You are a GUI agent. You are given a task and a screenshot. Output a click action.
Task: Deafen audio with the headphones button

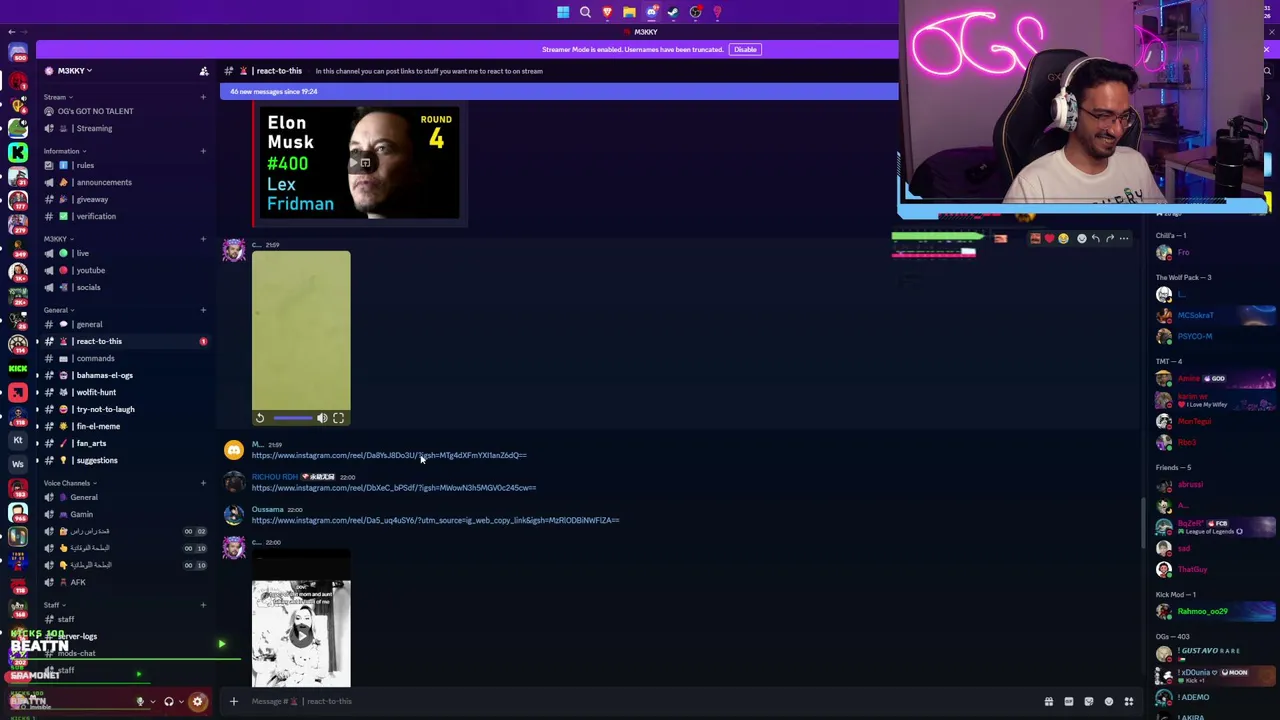(x=168, y=702)
